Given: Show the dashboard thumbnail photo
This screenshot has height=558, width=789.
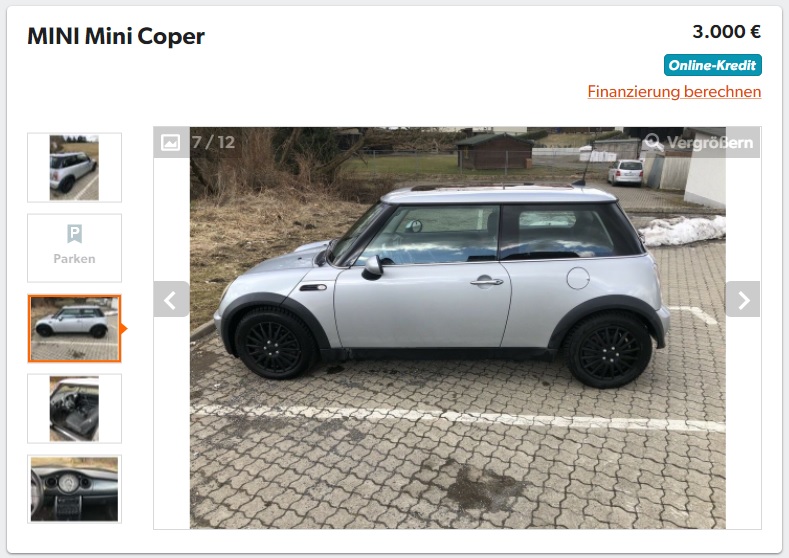Looking at the screenshot, I should tap(74, 489).
